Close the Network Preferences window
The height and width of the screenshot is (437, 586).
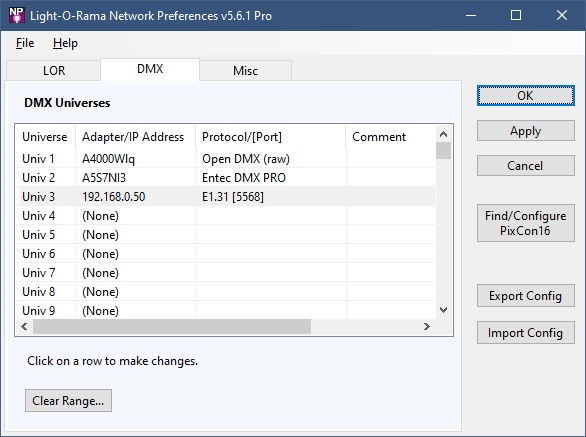[x=562, y=15]
